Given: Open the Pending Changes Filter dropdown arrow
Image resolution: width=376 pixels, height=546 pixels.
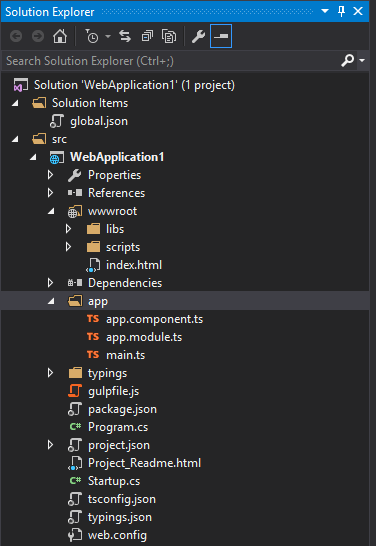Looking at the screenshot, I should 108,36.
